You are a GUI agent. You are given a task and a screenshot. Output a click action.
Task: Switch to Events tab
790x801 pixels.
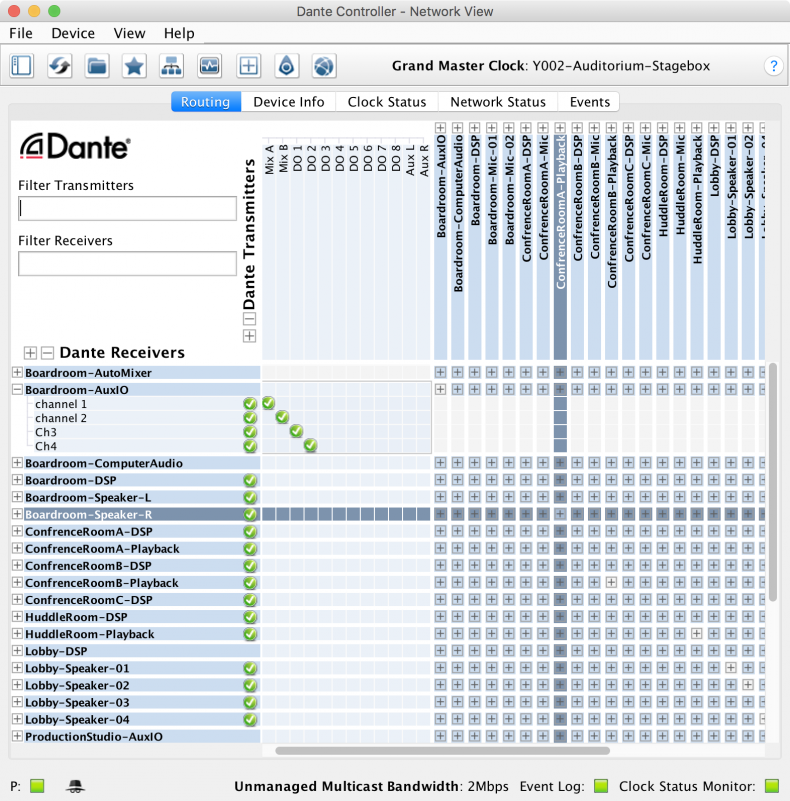(590, 102)
